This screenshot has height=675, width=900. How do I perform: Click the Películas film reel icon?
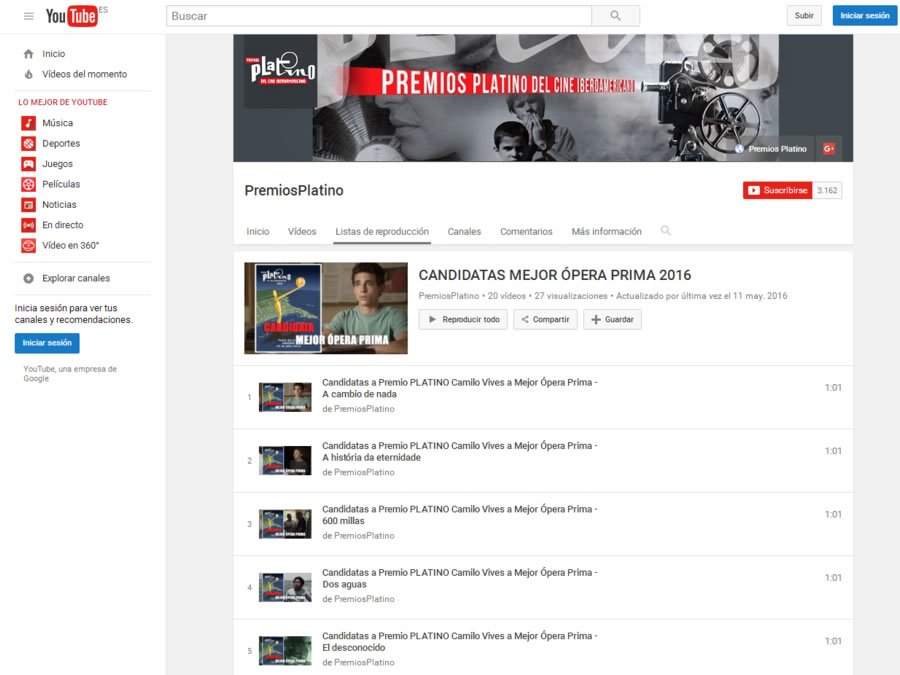coord(28,184)
